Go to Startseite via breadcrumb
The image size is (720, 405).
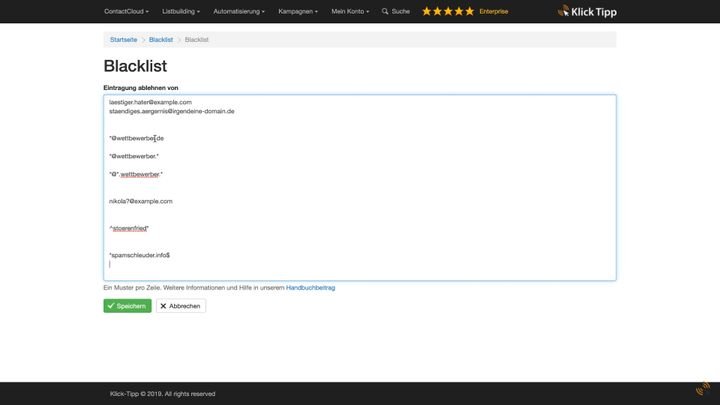pyautogui.click(x=124, y=40)
